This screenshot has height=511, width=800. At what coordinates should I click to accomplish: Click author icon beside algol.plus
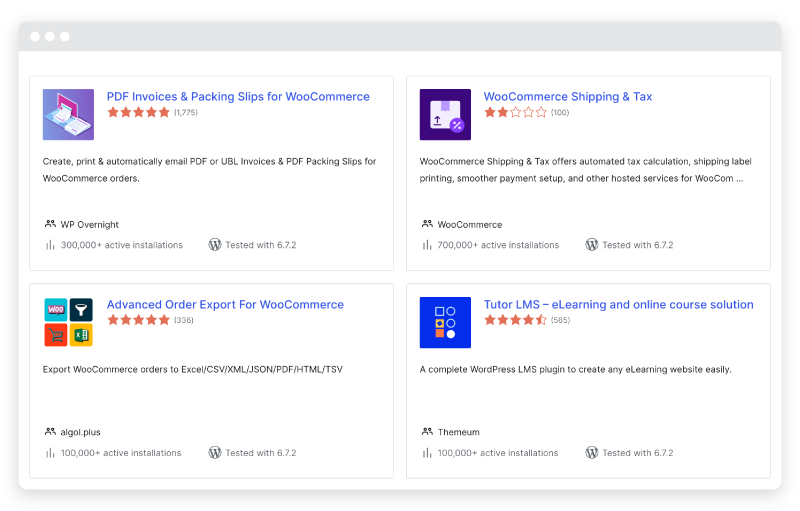tap(50, 431)
